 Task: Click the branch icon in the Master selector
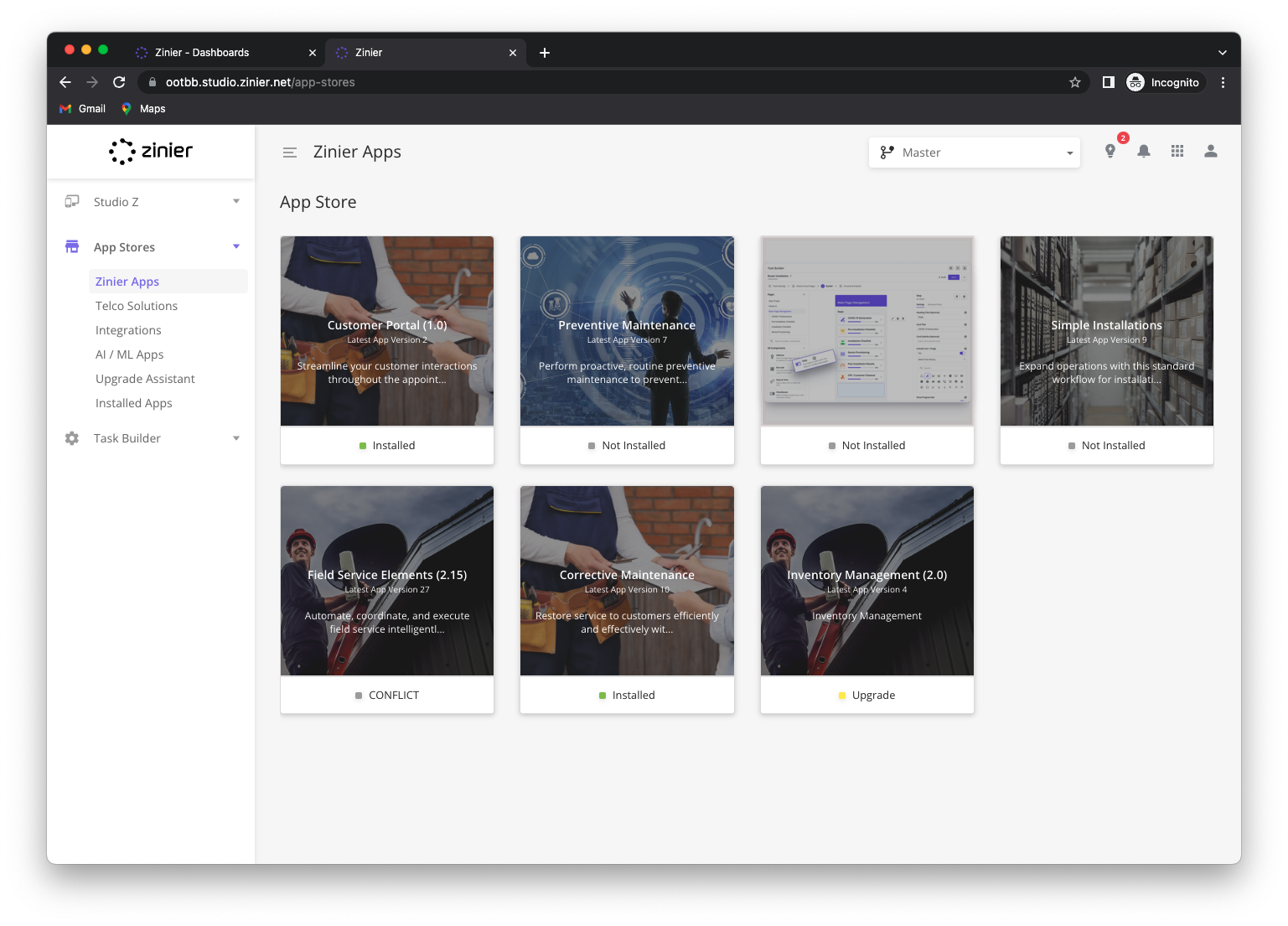887,153
